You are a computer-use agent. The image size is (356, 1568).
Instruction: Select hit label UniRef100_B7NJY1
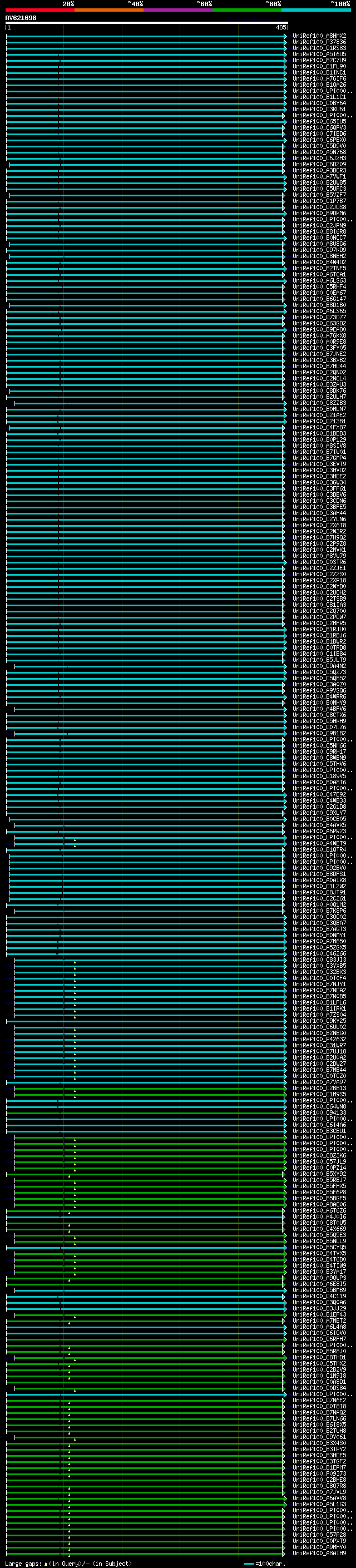319,983
